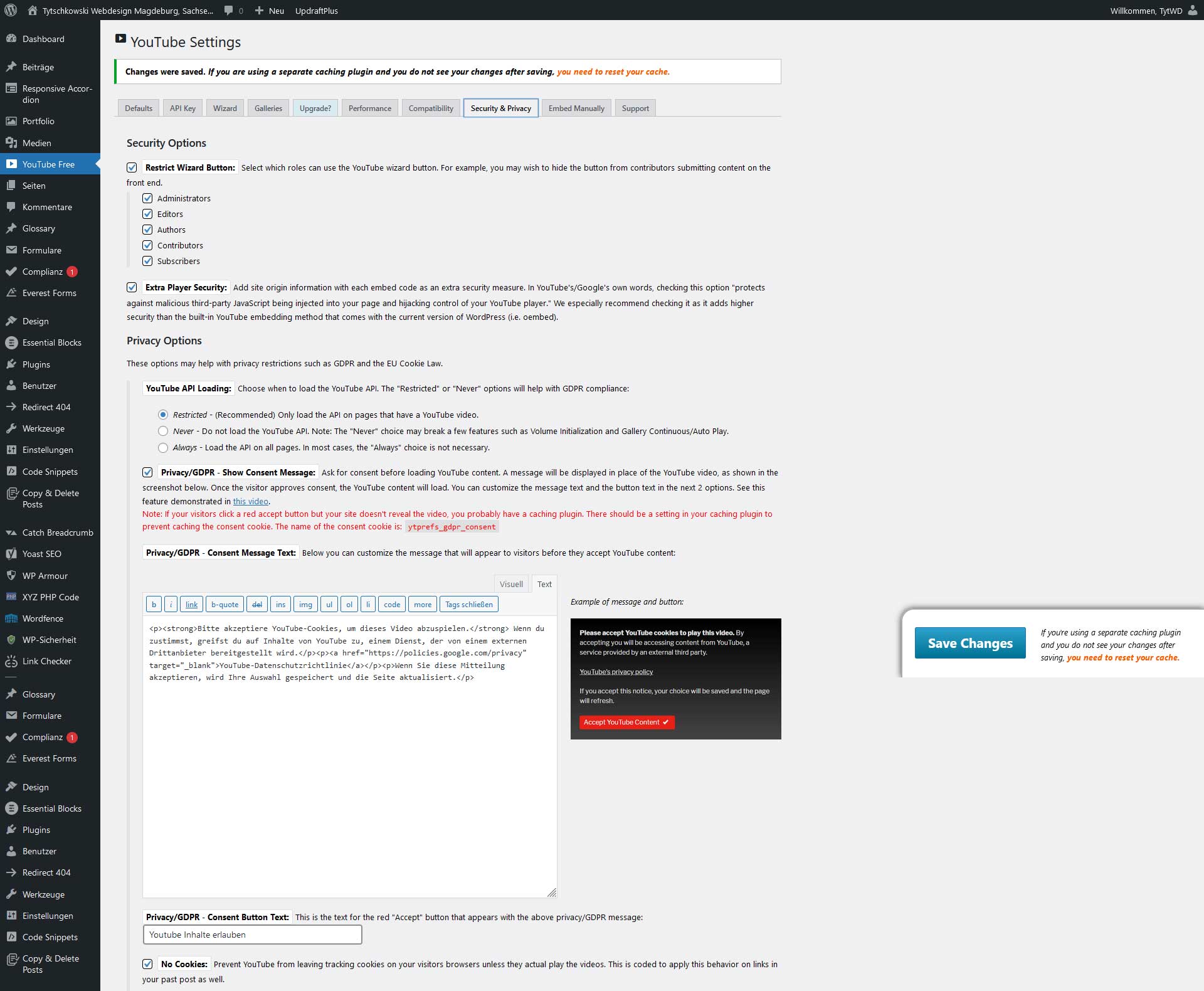Click the 'link' quicktag button in editor
The width and height of the screenshot is (1204, 991).
[191, 604]
